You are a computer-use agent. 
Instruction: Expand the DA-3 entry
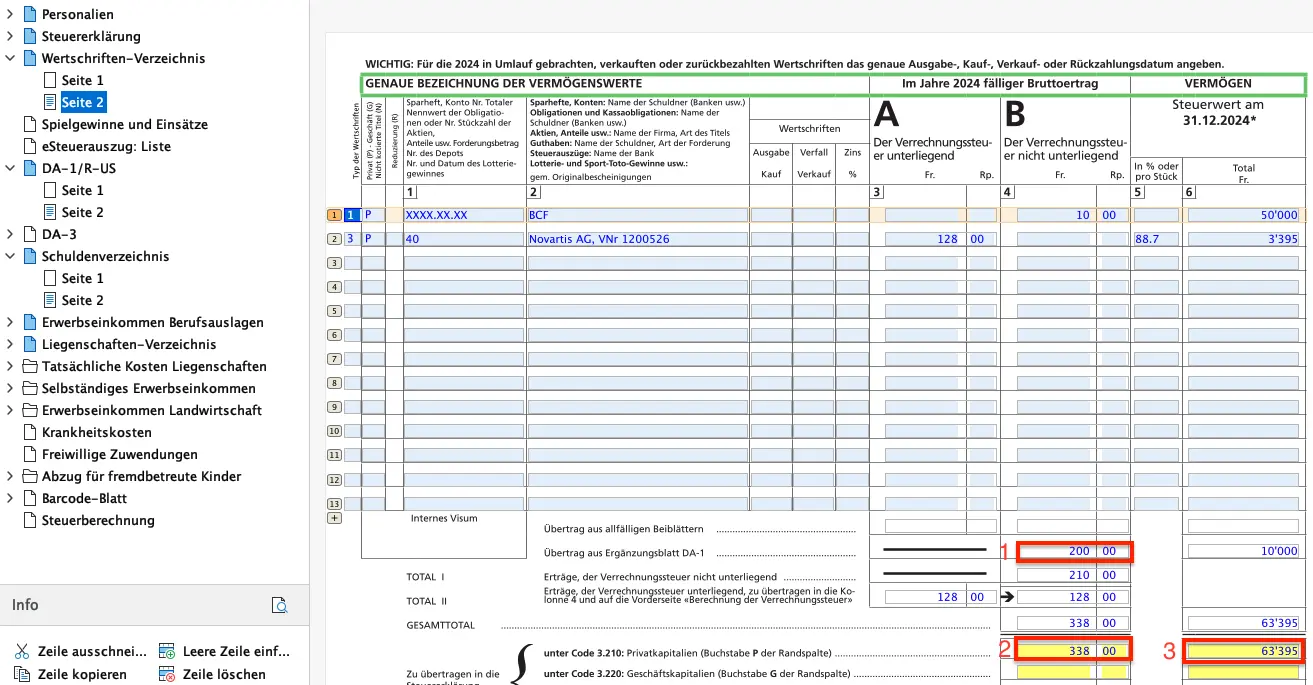pyautogui.click(x=10, y=234)
